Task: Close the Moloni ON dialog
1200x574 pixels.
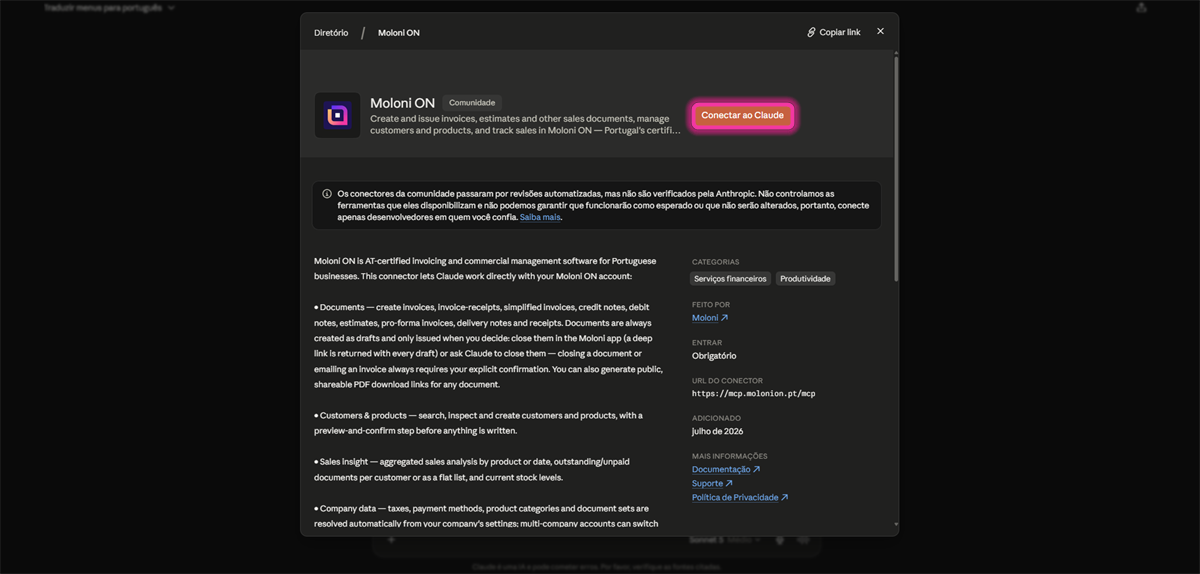Action: [x=880, y=31]
